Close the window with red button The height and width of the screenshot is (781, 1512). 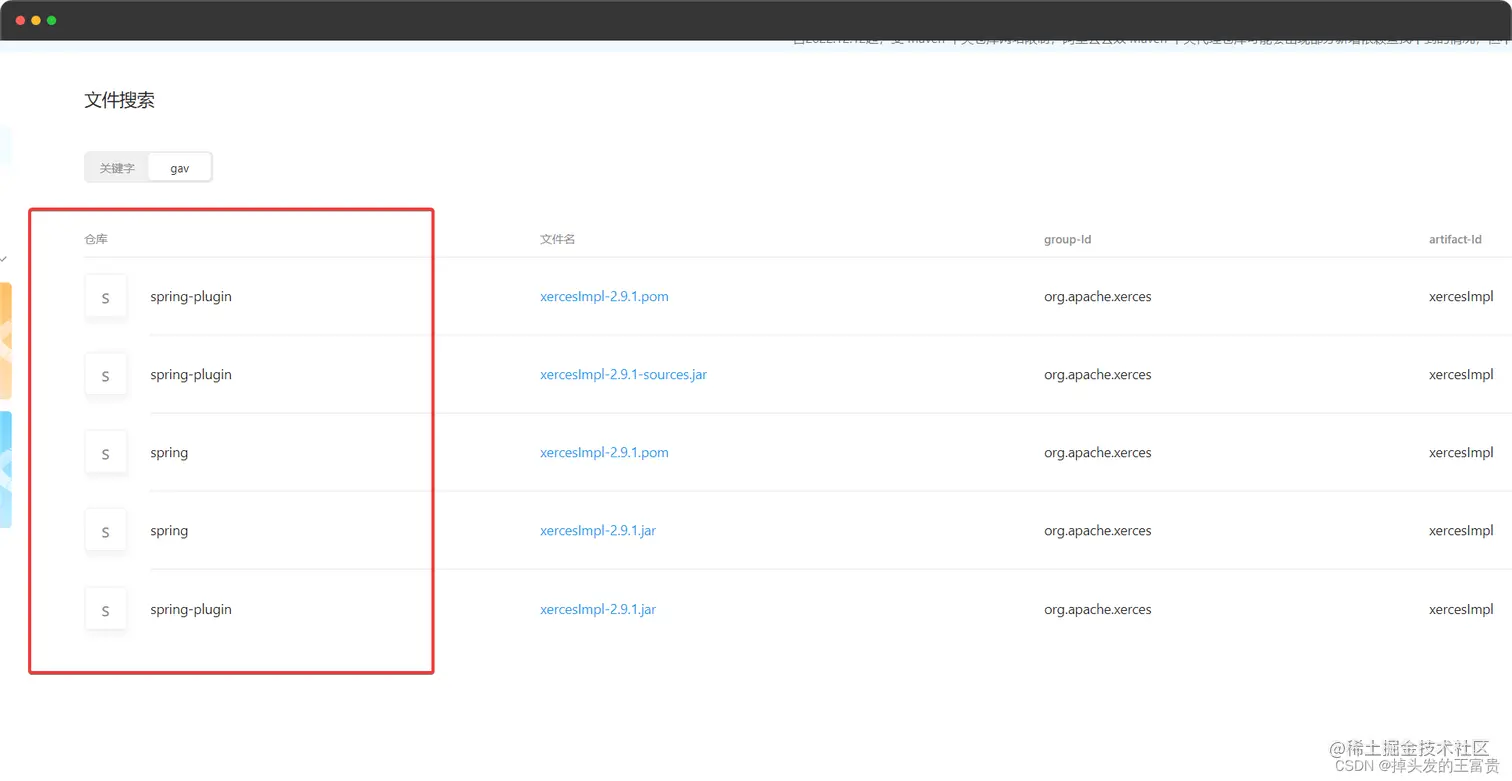point(20,20)
